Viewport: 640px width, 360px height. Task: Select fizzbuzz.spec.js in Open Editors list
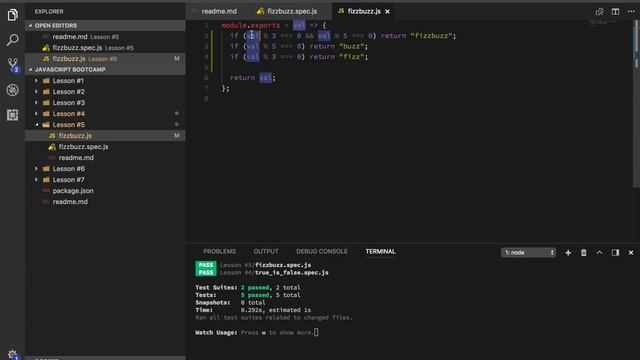[x=105, y=48]
